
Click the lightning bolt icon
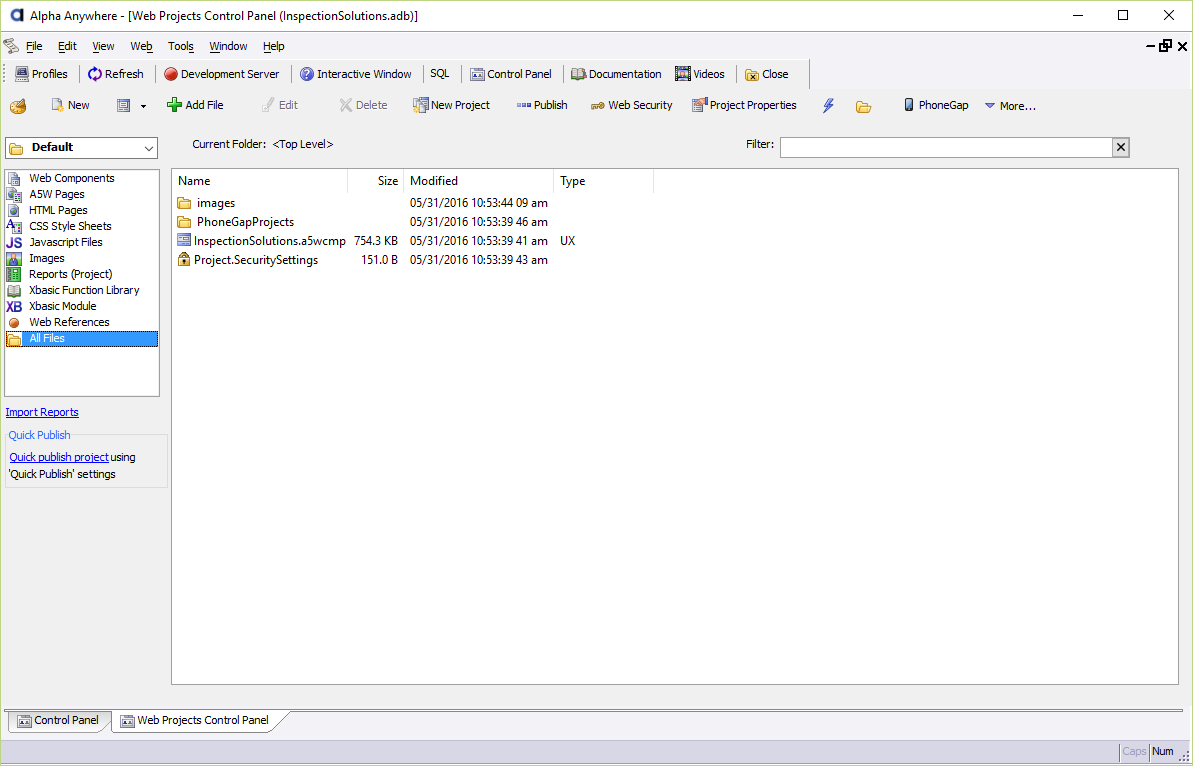(x=829, y=106)
